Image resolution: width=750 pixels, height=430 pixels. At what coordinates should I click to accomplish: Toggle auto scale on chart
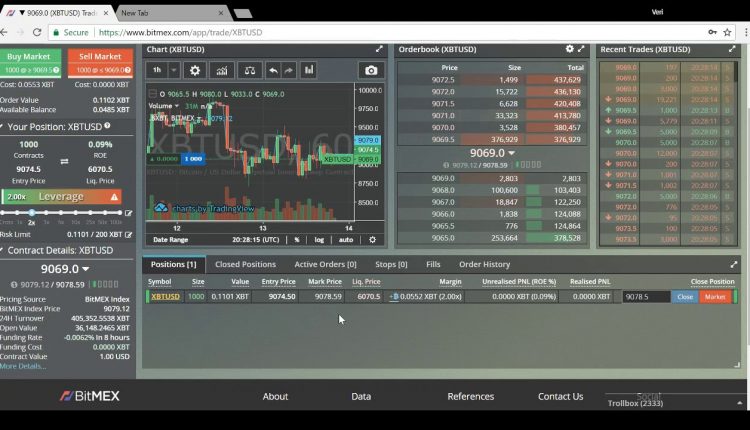click(346, 240)
